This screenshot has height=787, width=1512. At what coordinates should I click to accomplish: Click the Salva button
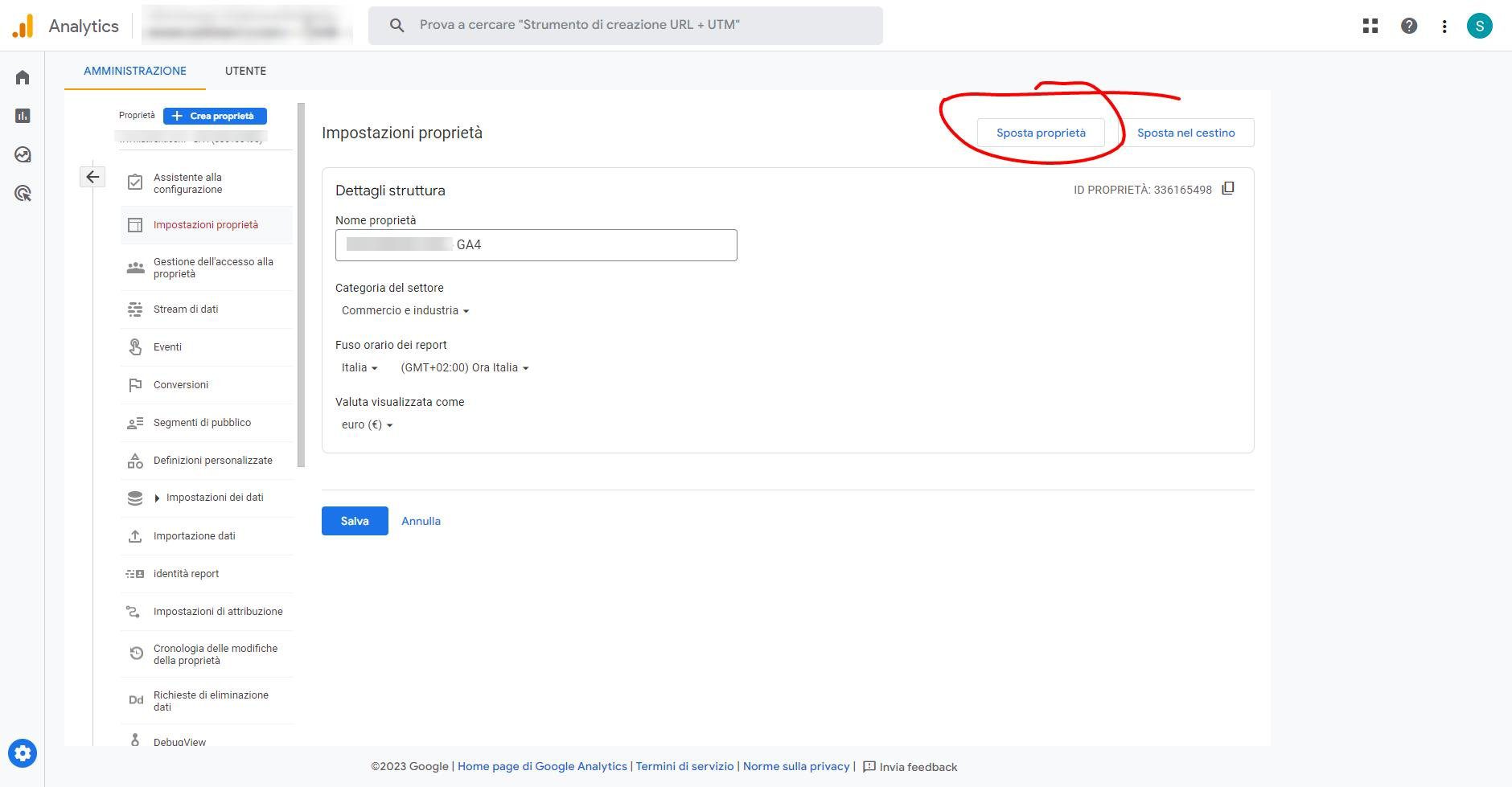[x=355, y=521]
